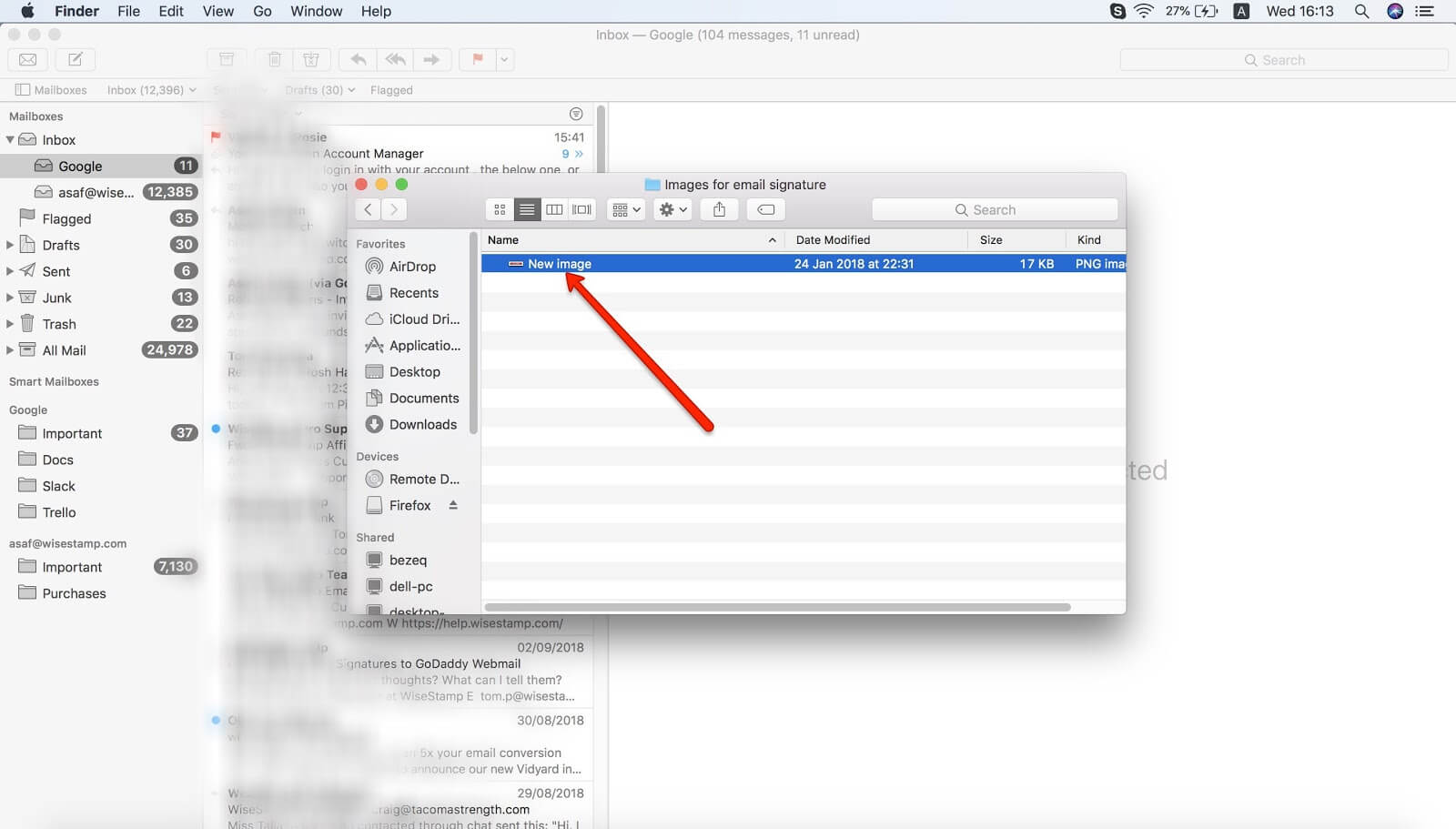Screen dimensions: 1456x829
Task: Eject the Firefox disk in the sidebar
Action: point(453,505)
